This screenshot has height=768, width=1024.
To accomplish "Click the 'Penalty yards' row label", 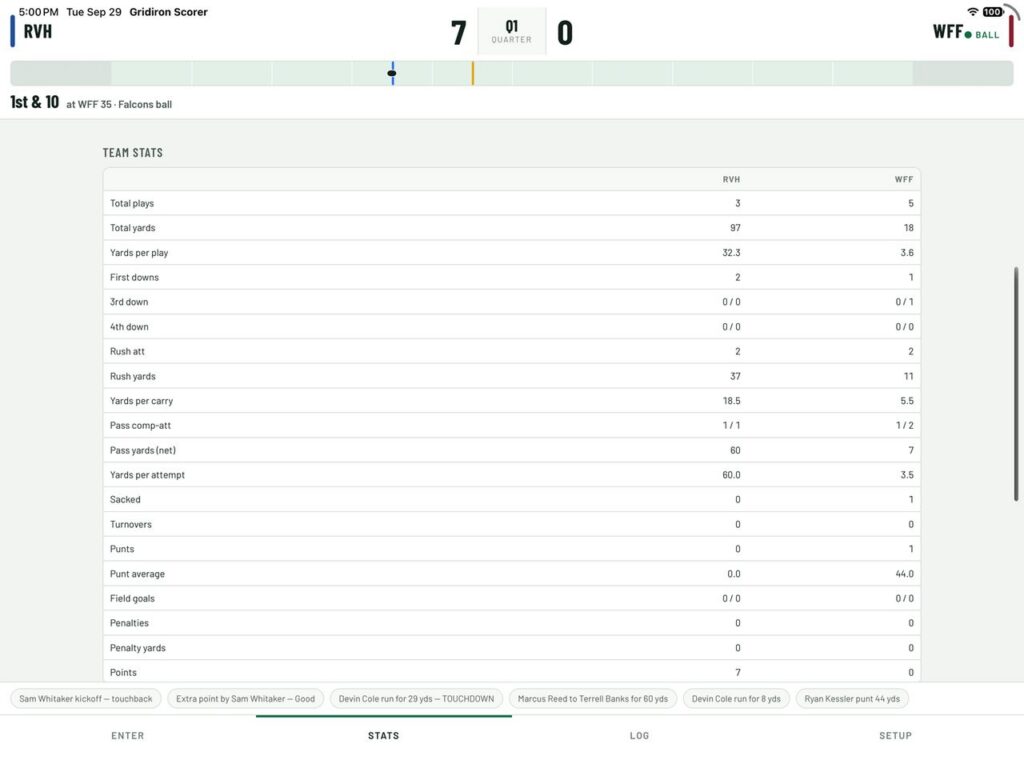I will 138,648.
